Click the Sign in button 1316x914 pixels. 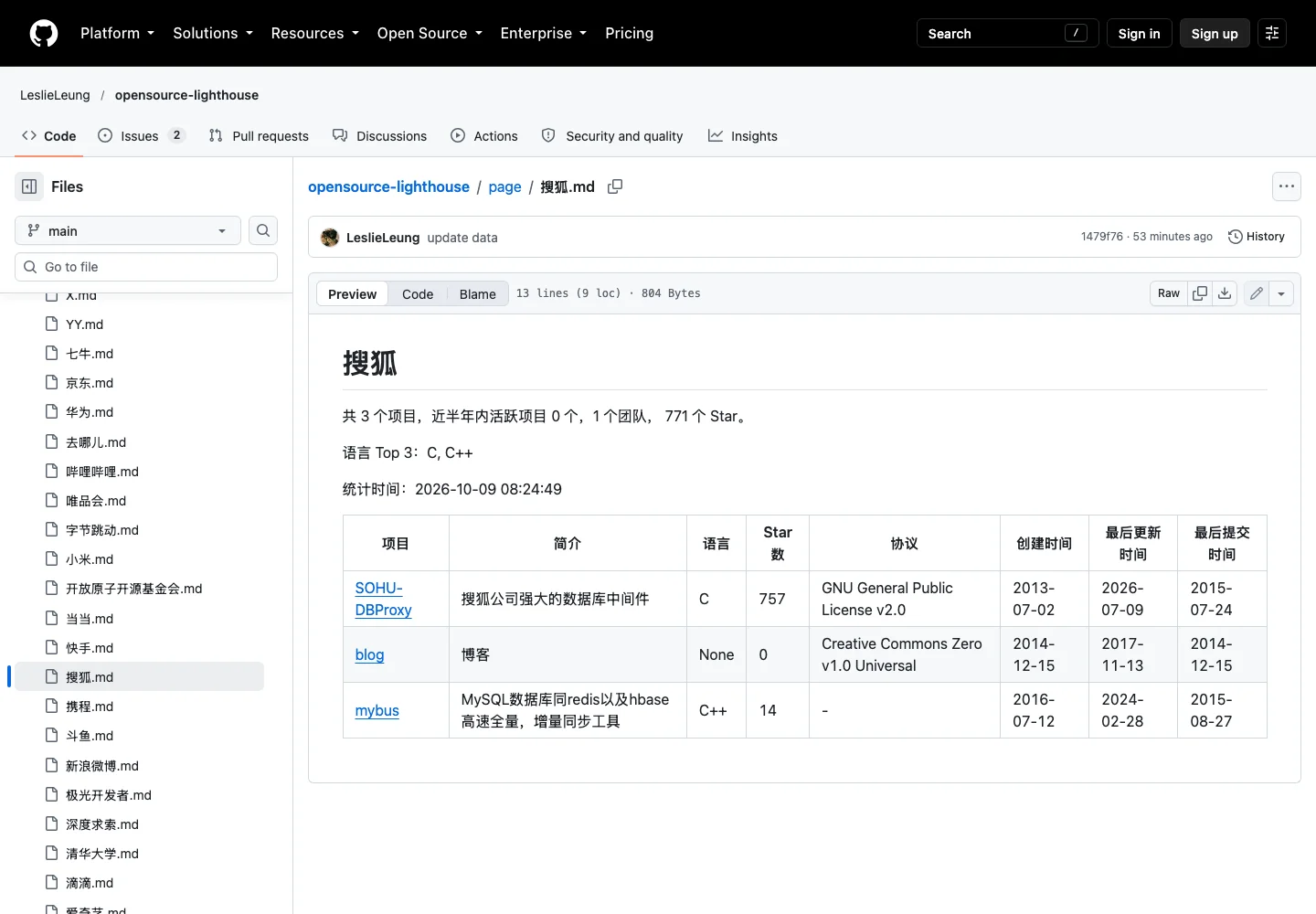1139,34
